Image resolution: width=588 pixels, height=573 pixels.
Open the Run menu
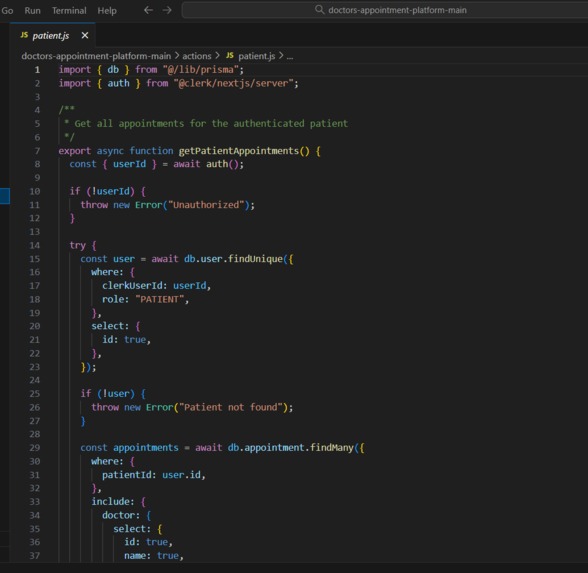pyautogui.click(x=33, y=10)
